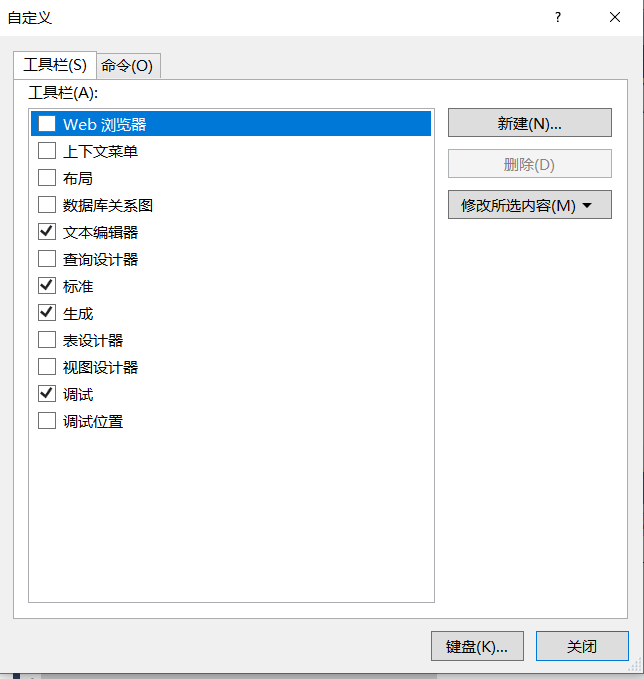
Task: Check the 视图设计器 checkbox
Action: coord(47,367)
